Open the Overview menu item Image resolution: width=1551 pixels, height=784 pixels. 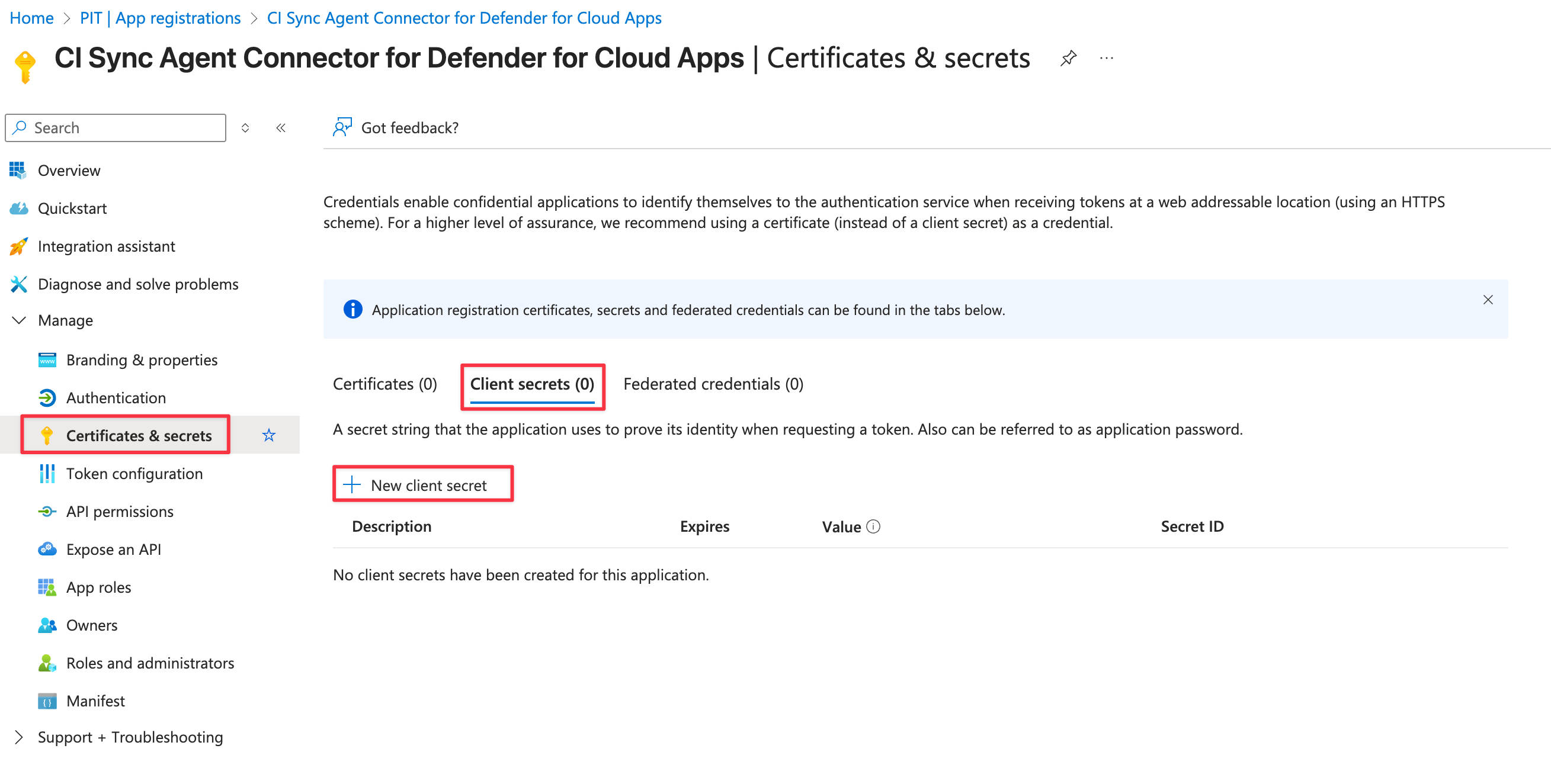(69, 171)
